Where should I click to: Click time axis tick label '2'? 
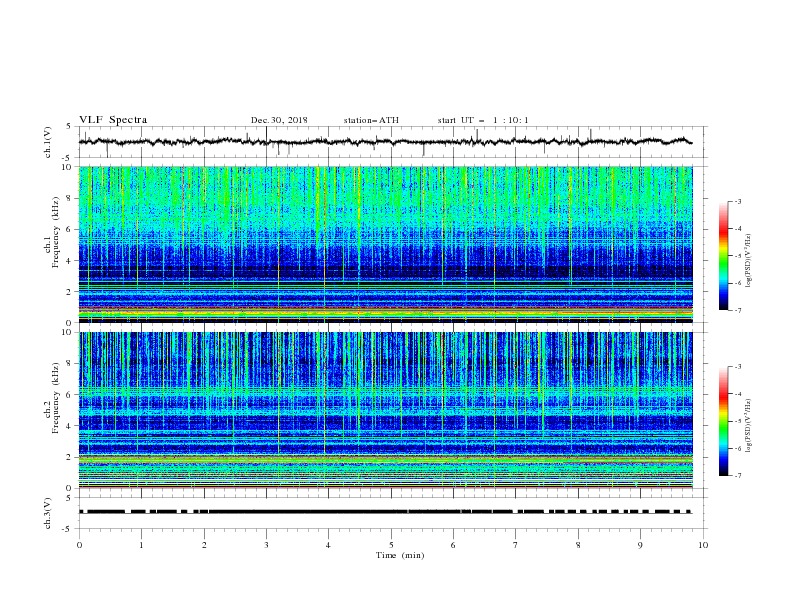[x=204, y=545]
